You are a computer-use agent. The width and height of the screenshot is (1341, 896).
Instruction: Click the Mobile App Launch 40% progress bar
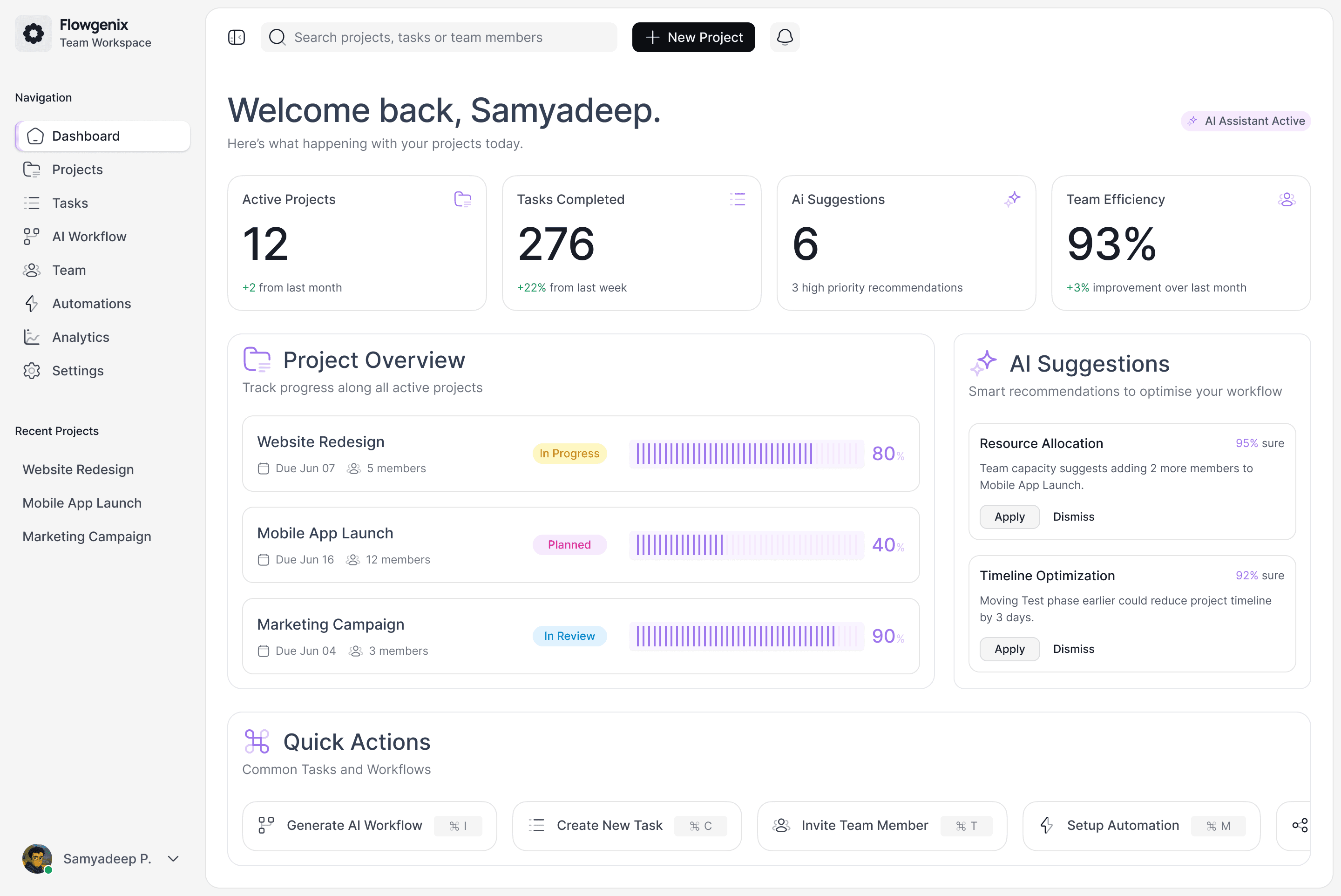click(747, 544)
